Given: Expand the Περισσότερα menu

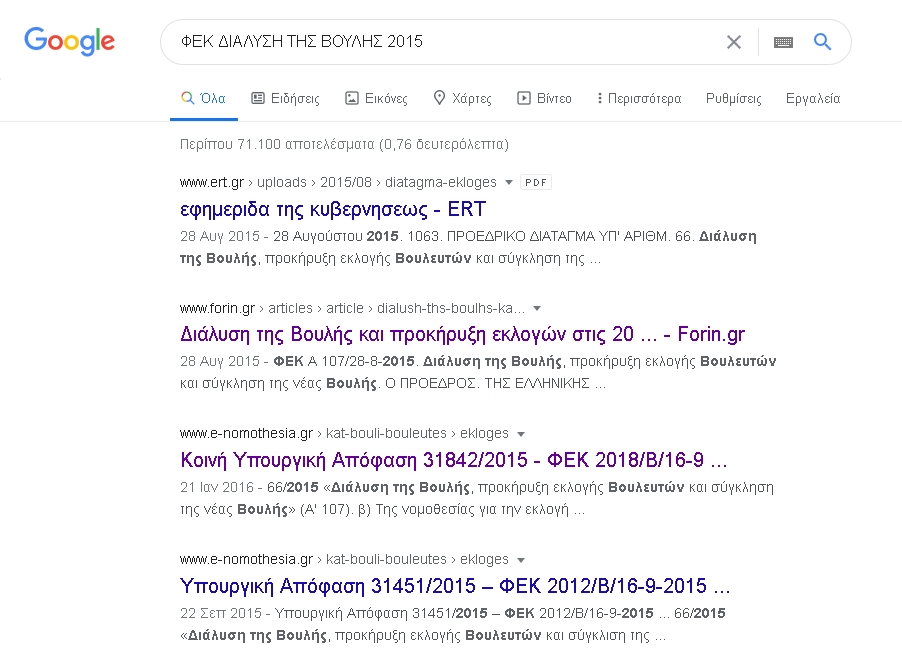Looking at the screenshot, I should [639, 98].
